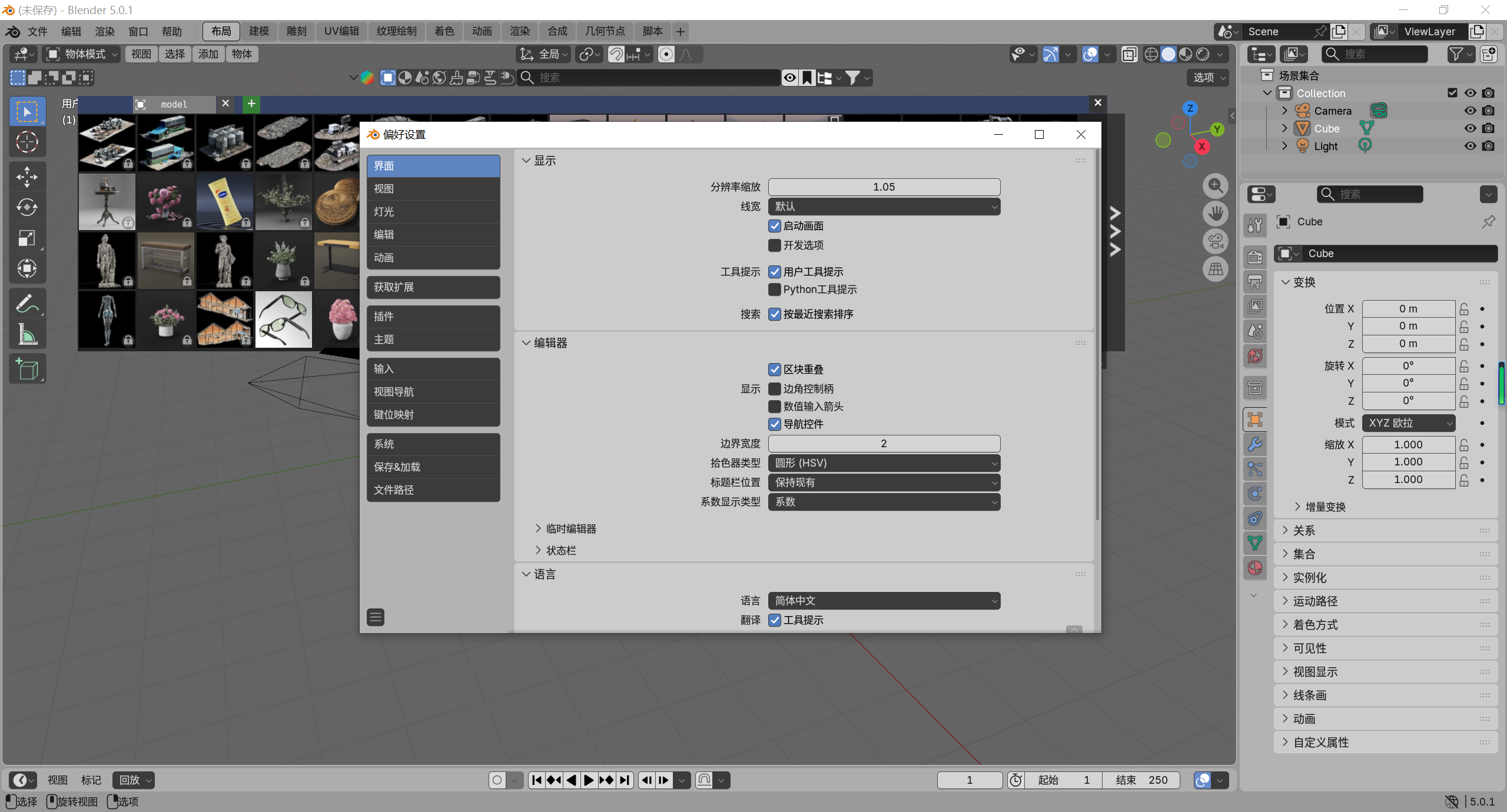Open the 拾色器类型 dropdown
This screenshot has width=1507, height=812.
point(884,463)
